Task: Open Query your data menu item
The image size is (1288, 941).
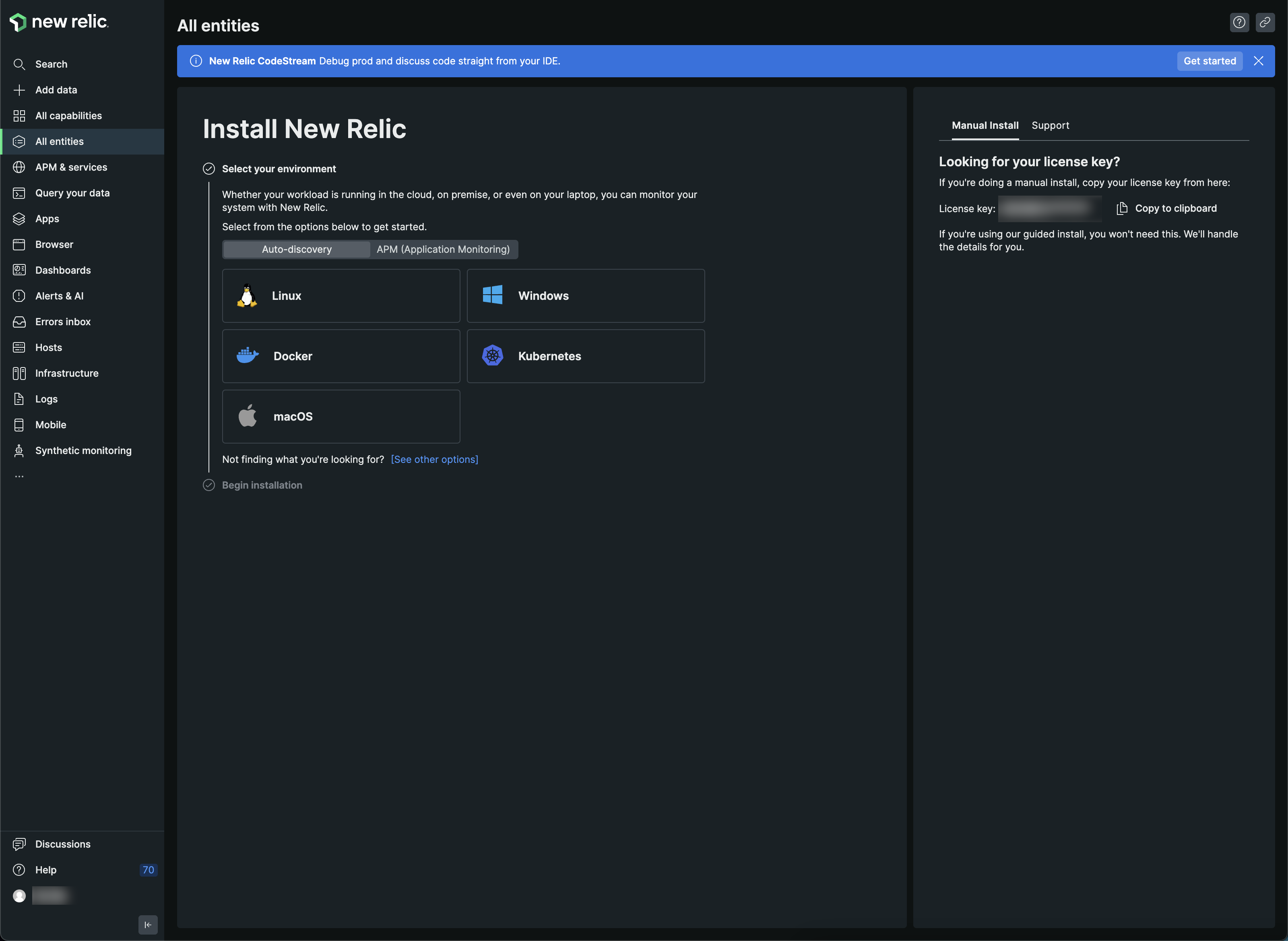Action: [82, 193]
